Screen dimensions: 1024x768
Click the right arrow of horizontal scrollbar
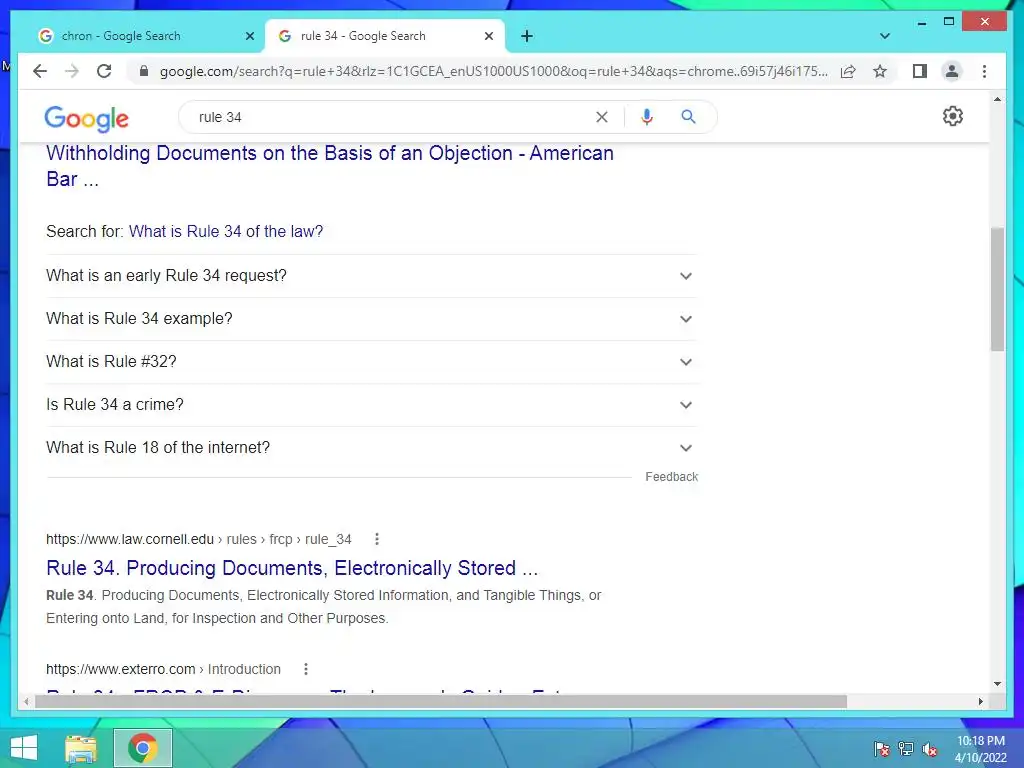980,701
